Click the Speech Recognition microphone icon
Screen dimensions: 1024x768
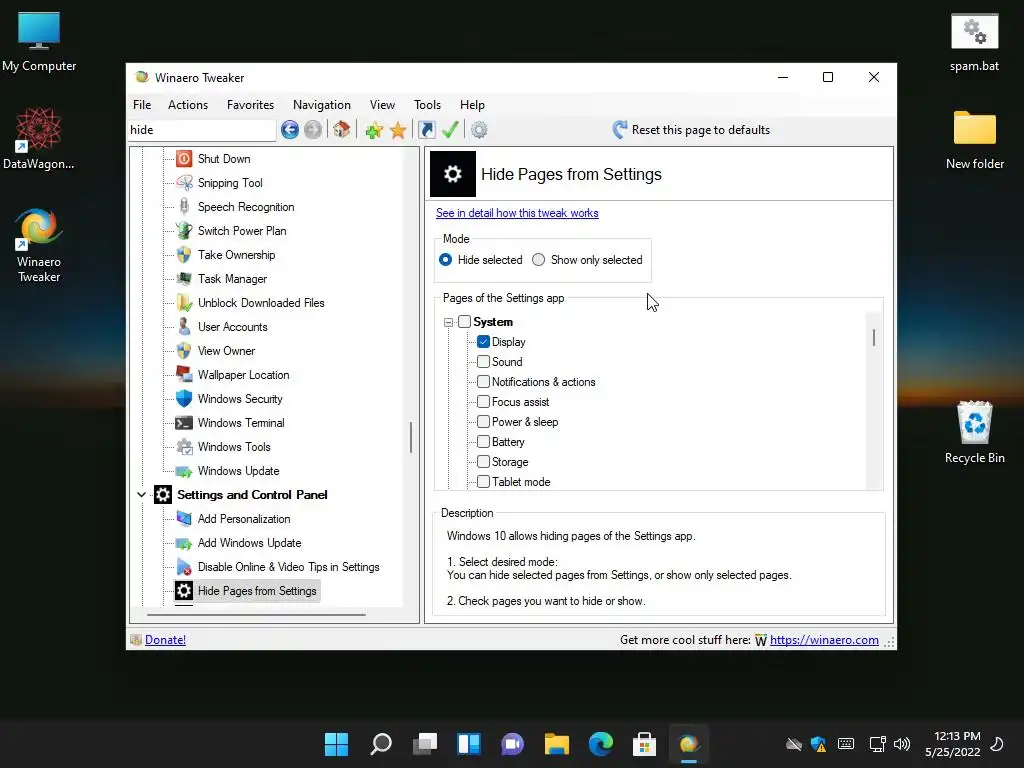coord(184,207)
